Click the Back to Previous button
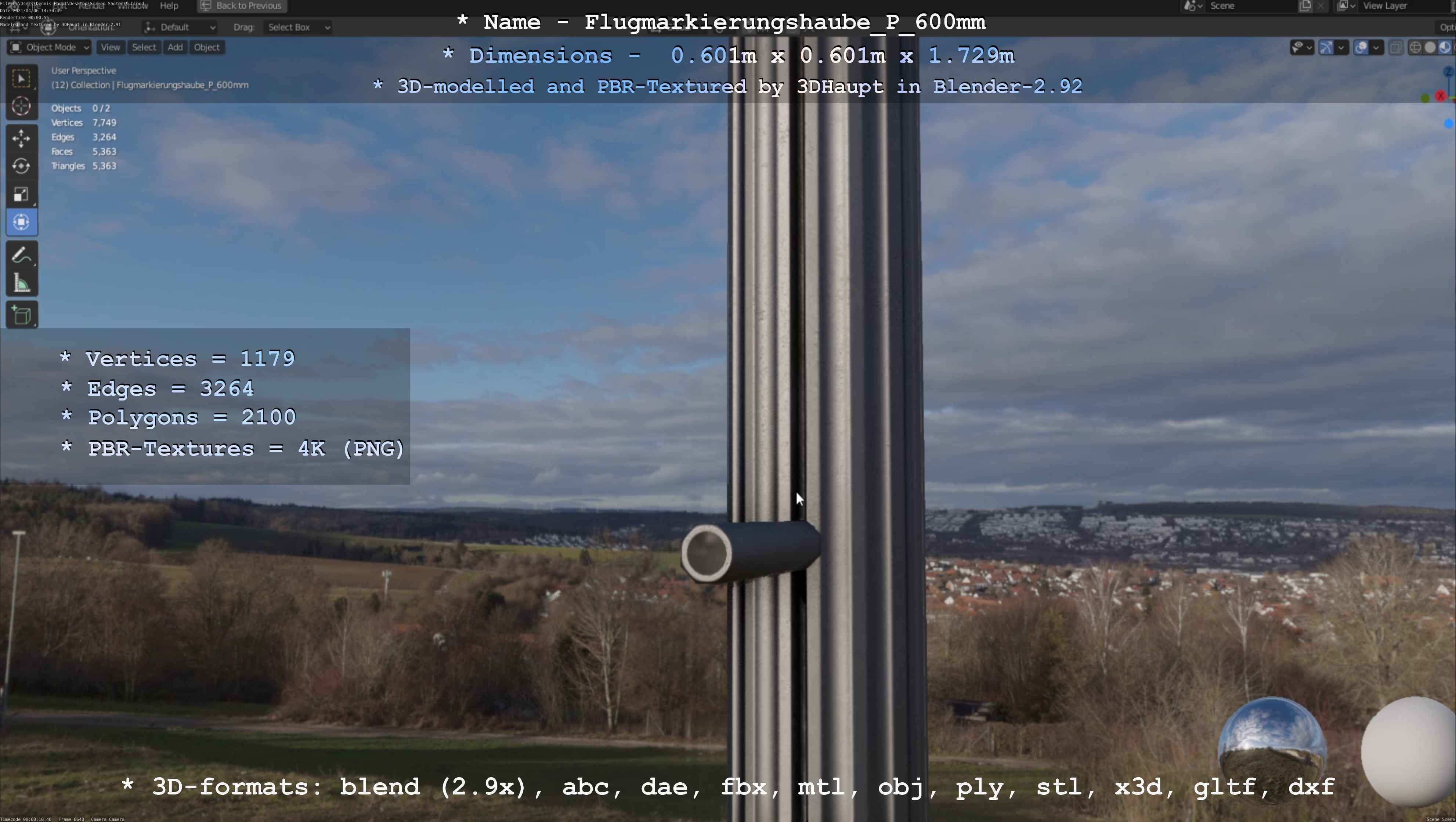 click(242, 6)
